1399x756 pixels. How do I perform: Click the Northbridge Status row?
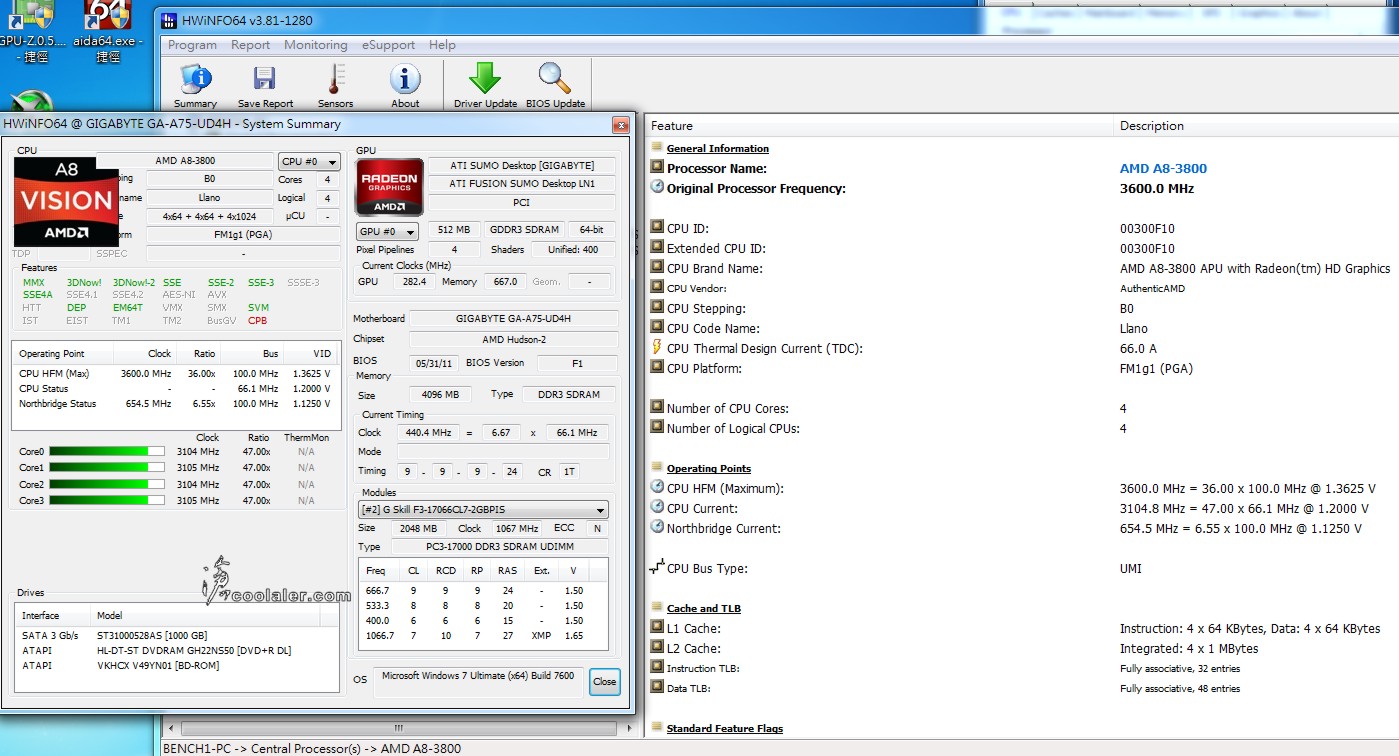(177, 404)
